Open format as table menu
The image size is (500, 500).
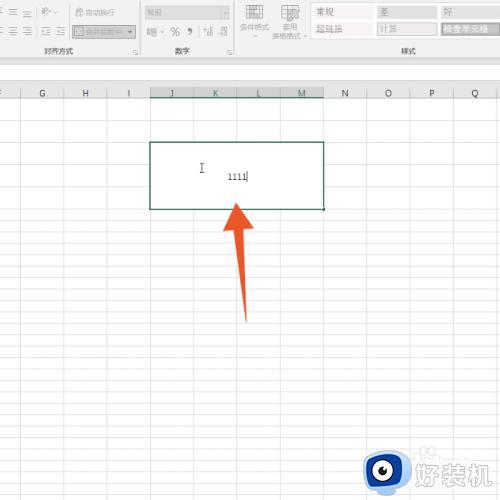[289, 21]
